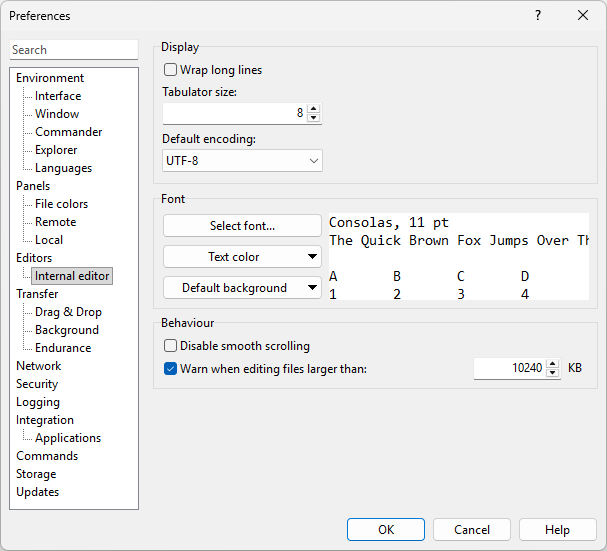The height and width of the screenshot is (551, 607).
Task: Increase Tabulator size with up arrow
Action: (314, 108)
